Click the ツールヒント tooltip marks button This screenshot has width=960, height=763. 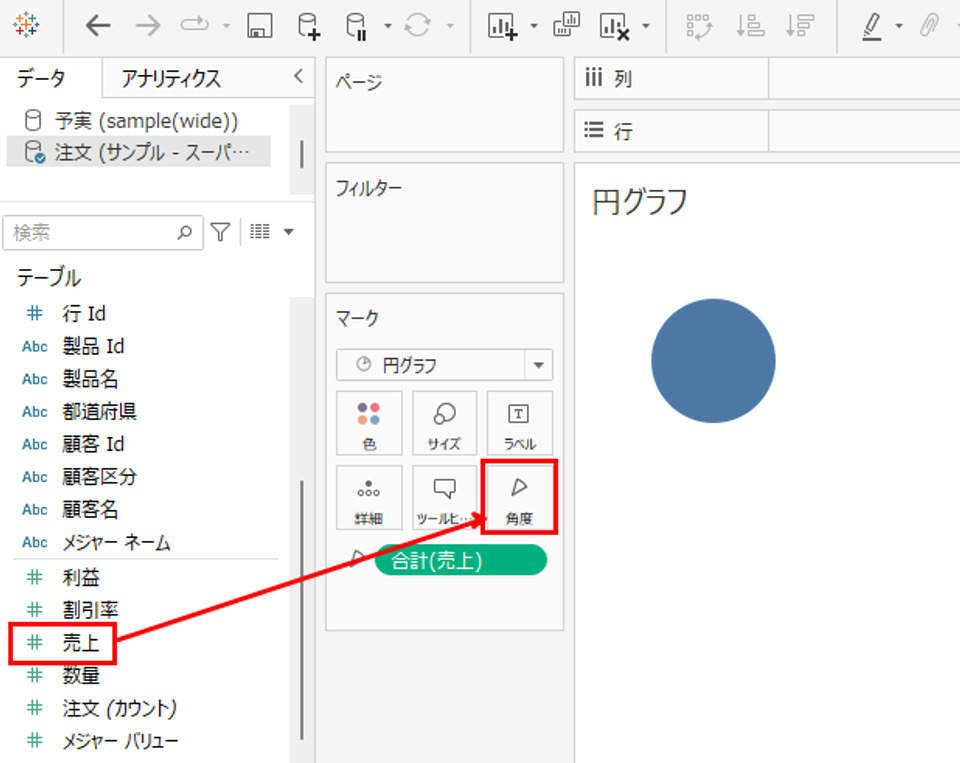(444, 497)
